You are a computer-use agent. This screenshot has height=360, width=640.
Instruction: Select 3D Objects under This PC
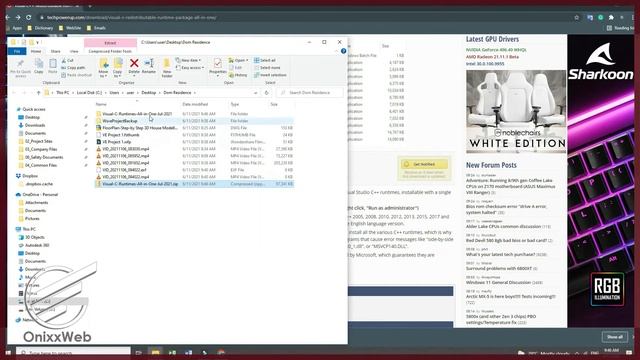[x=32, y=237]
